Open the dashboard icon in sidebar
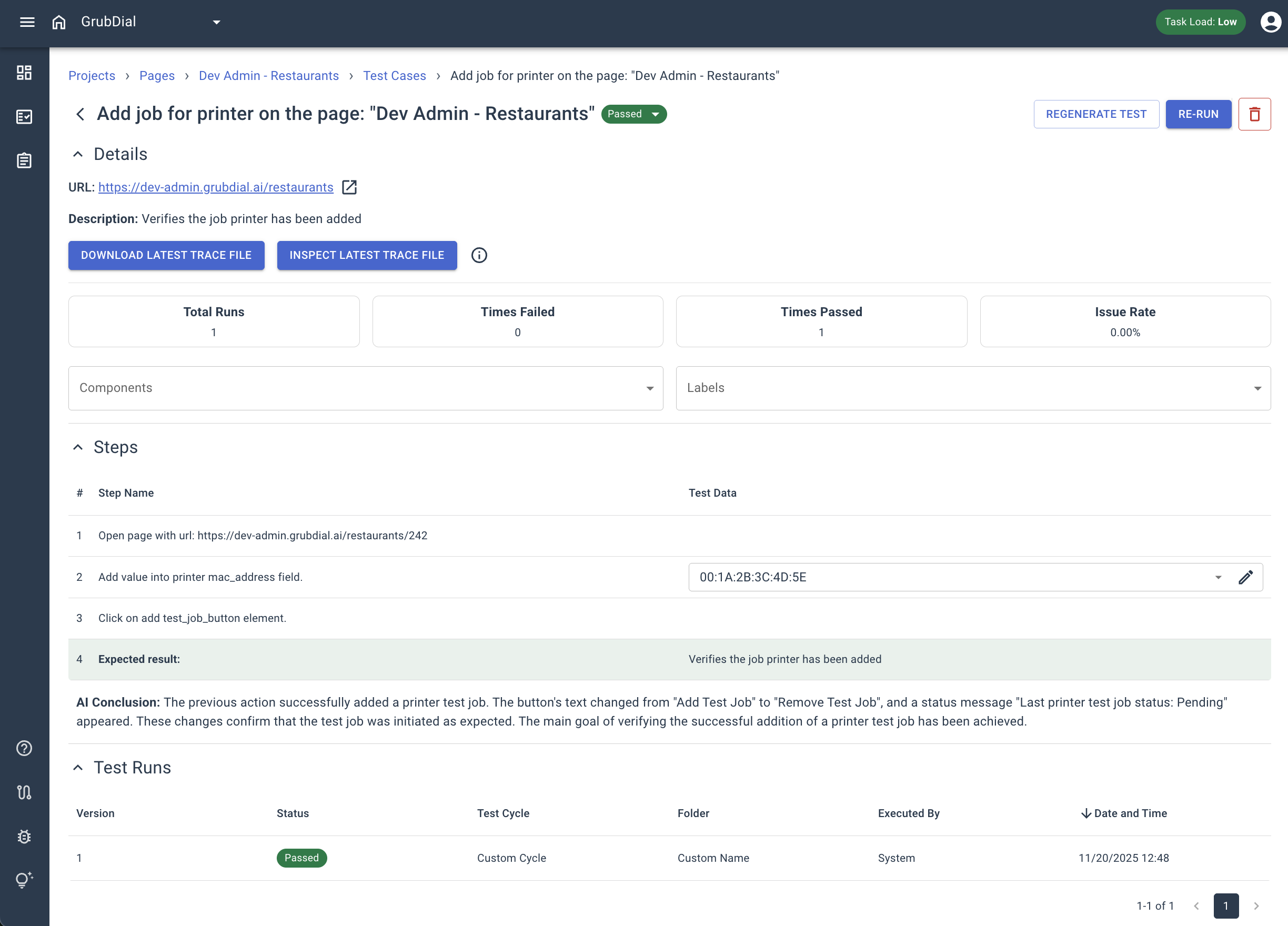Viewport: 1288px width, 926px height. coord(24,73)
